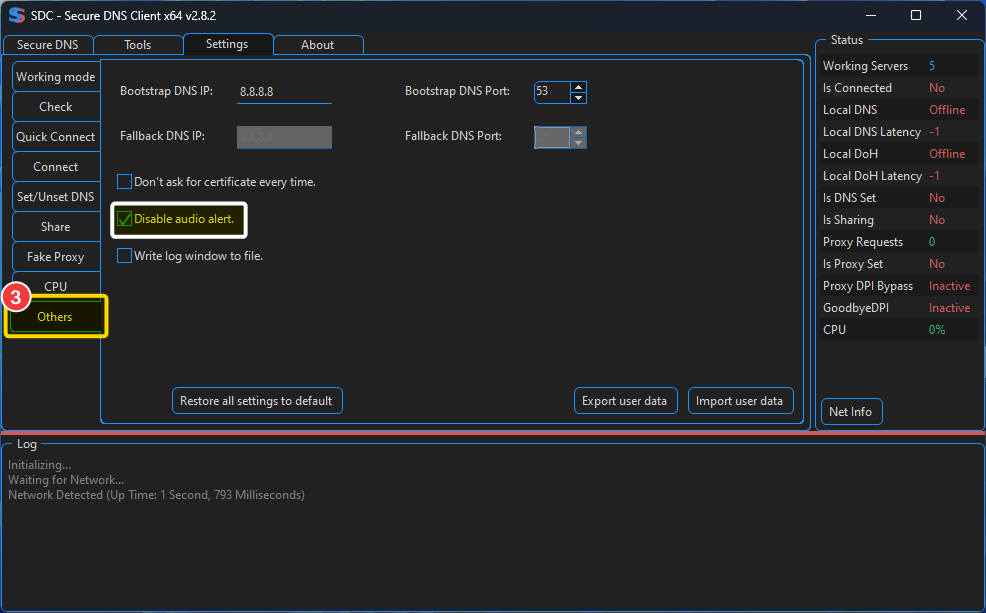Click the Is Connected status row
The image size is (986, 613).
click(899, 87)
